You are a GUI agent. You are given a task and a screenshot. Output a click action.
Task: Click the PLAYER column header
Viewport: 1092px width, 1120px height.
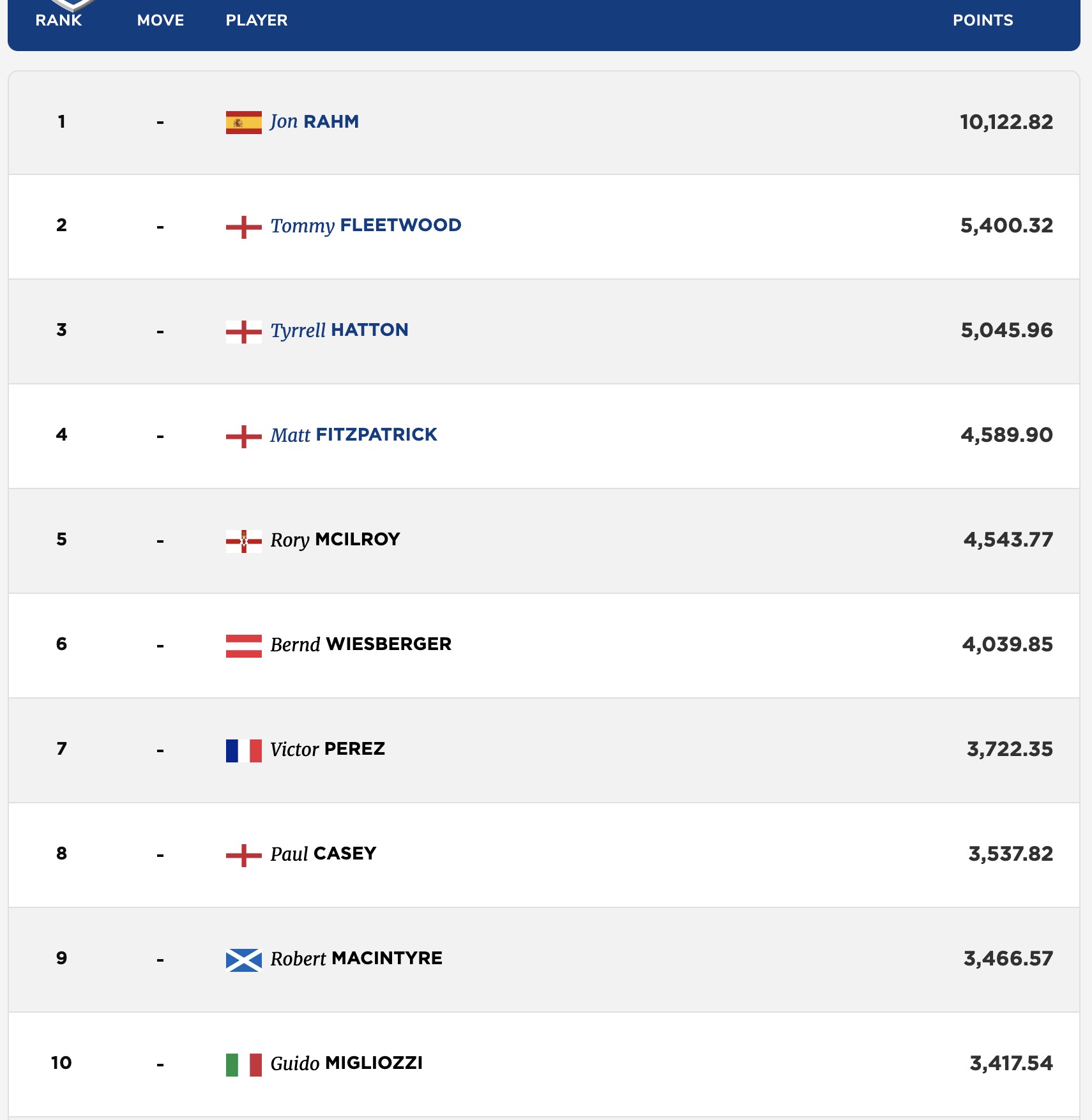click(x=257, y=20)
